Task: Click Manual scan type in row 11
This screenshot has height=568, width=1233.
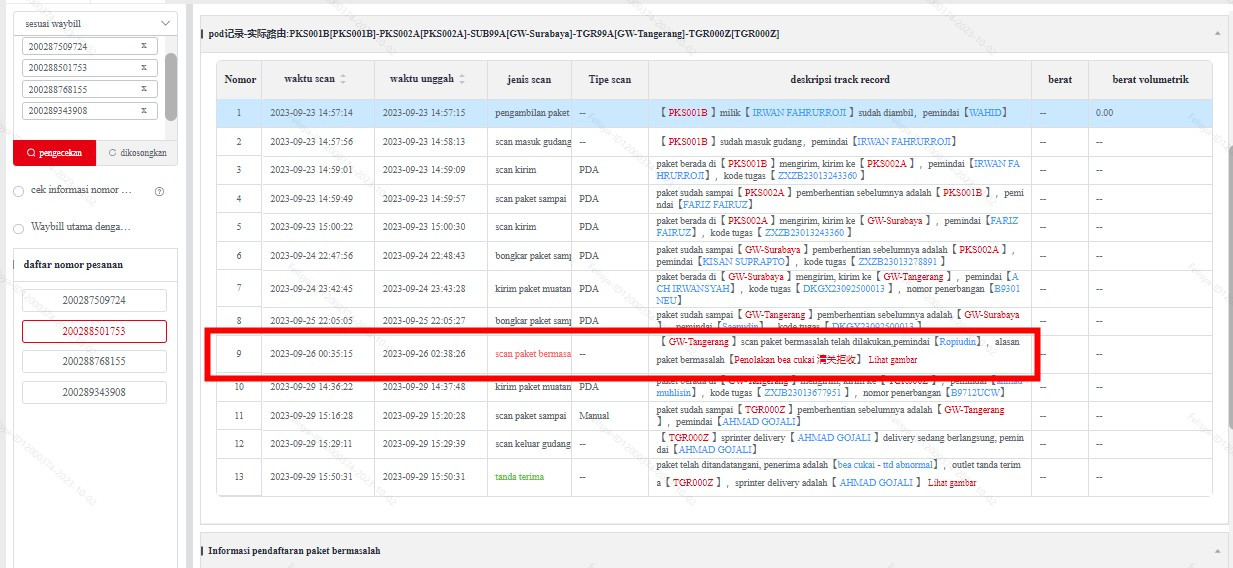Action: 594,415
